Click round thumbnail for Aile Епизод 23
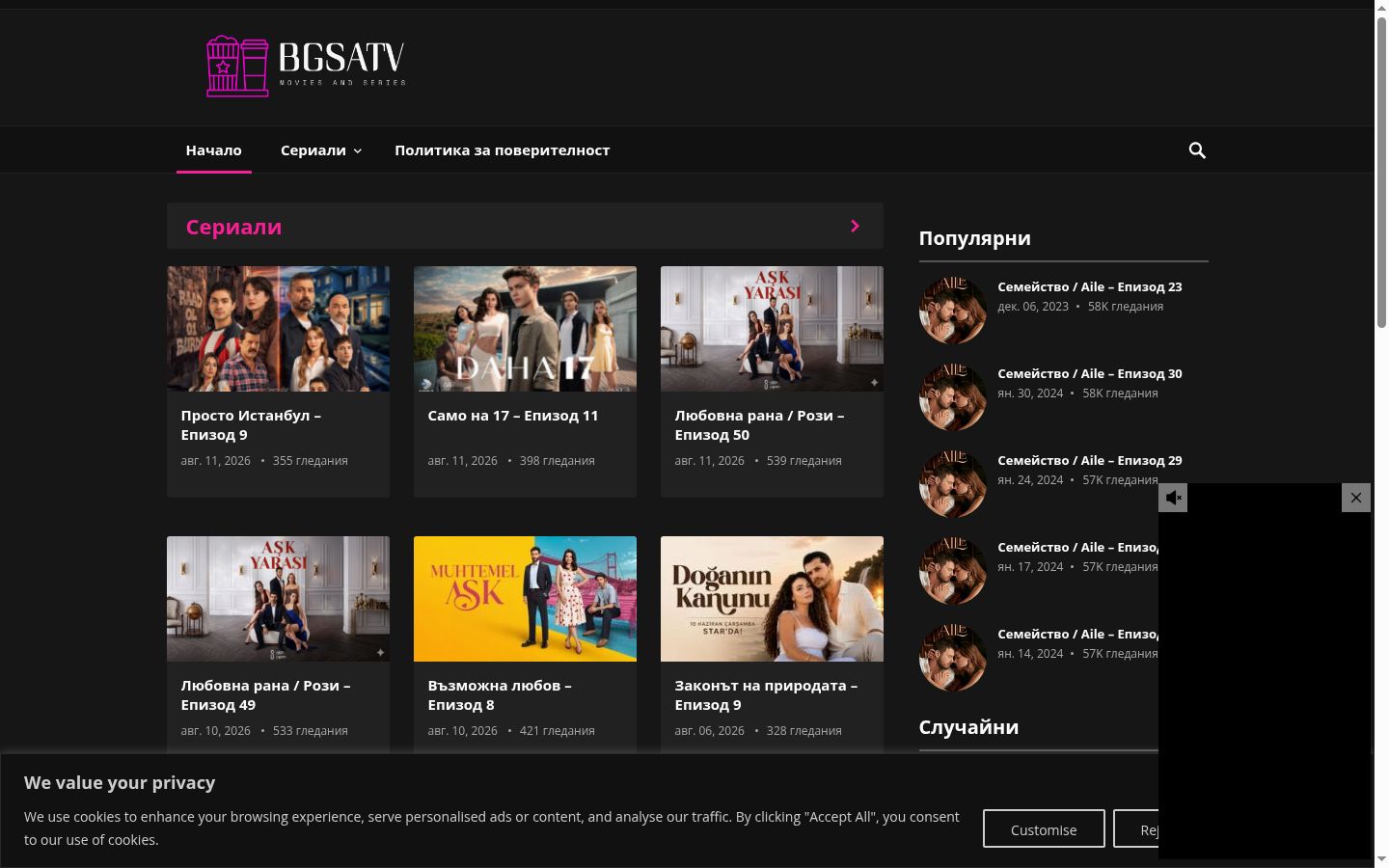 pyautogui.click(x=953, y=311)
